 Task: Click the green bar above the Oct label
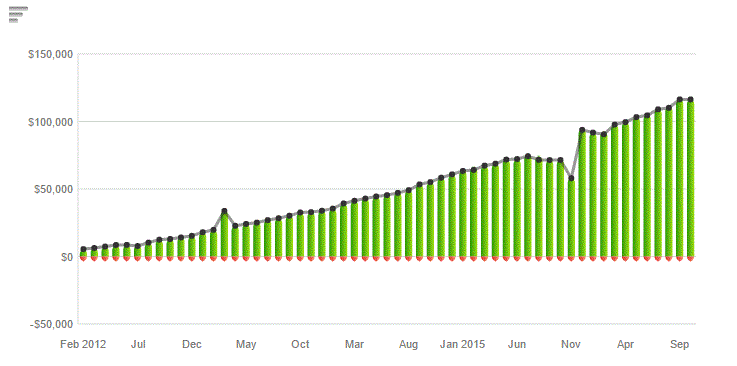[300, 235]
